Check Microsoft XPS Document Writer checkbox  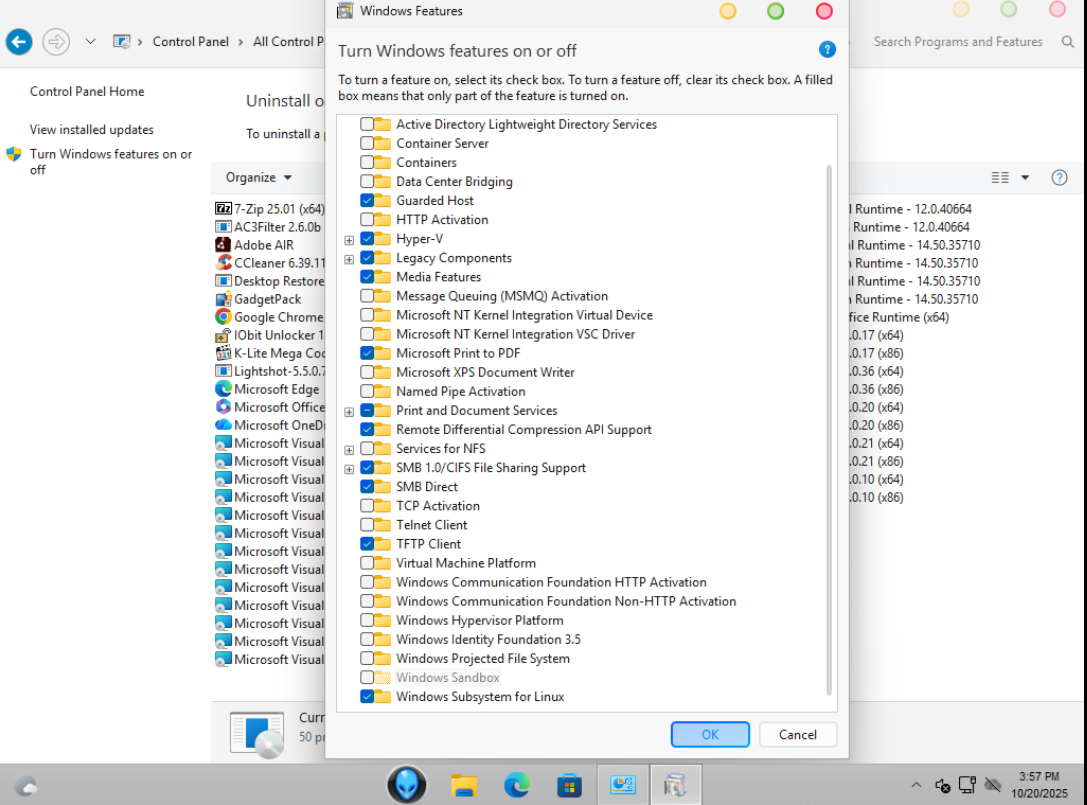(x=367, y=372)
